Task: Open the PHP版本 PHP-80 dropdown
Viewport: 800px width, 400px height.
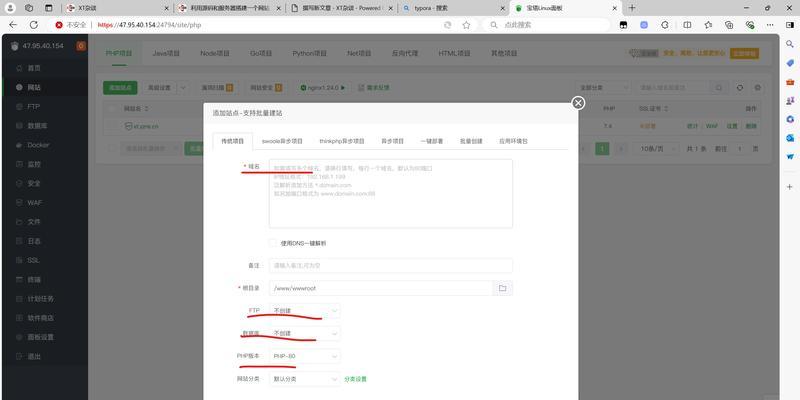Action: click(x=306, y=356)
